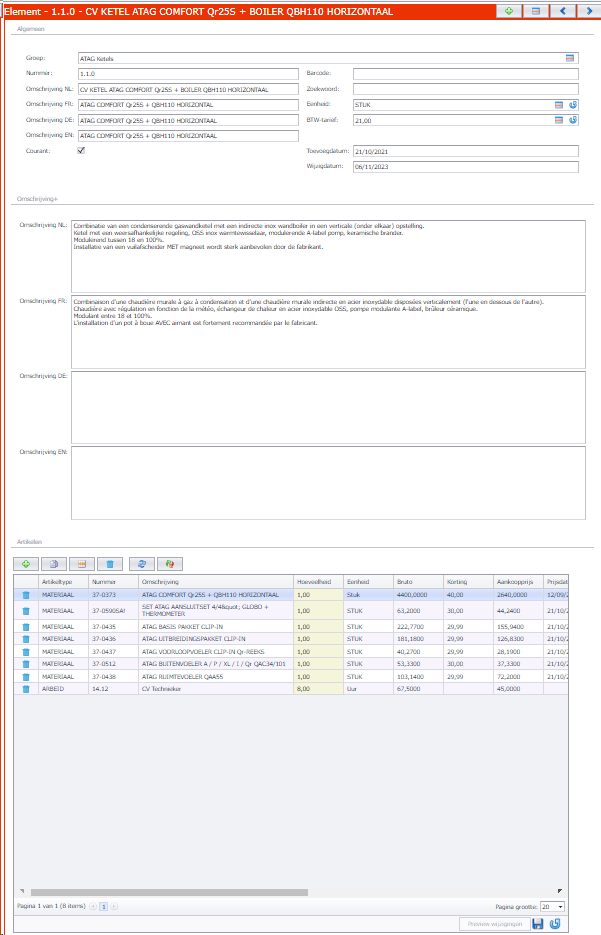The width and height of the screenshot is (601, 935).
Task: Delete row 37-0512 with its trash icon
Action: click(26, 664)
